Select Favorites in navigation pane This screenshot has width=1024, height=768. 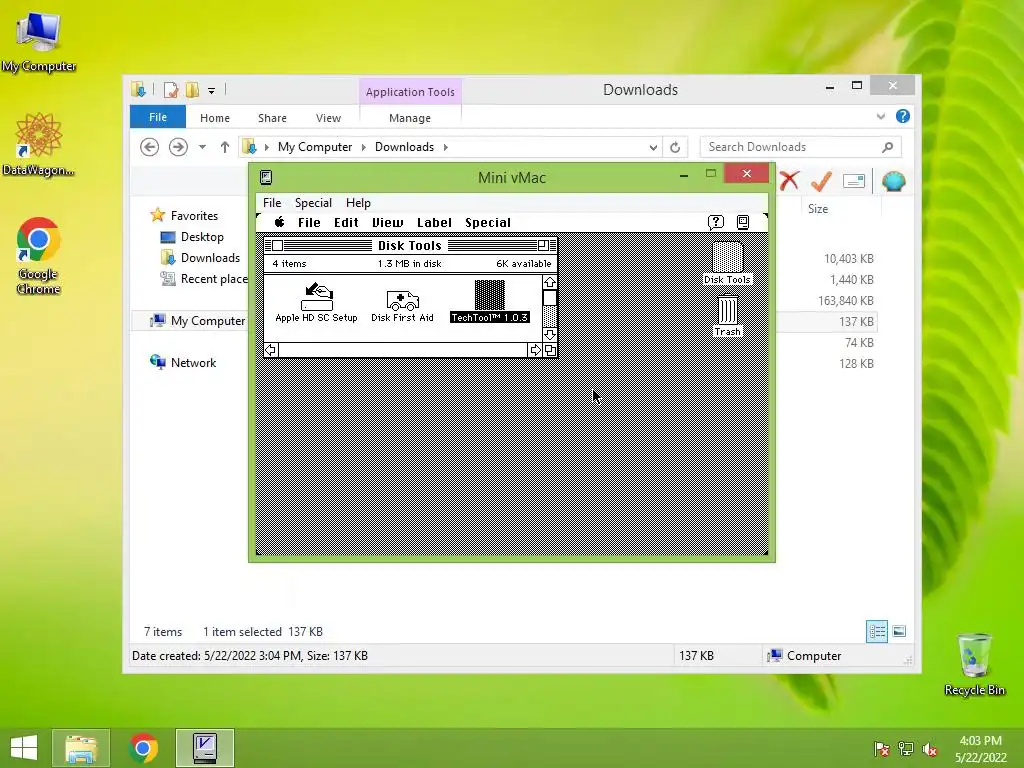(194, 216)
